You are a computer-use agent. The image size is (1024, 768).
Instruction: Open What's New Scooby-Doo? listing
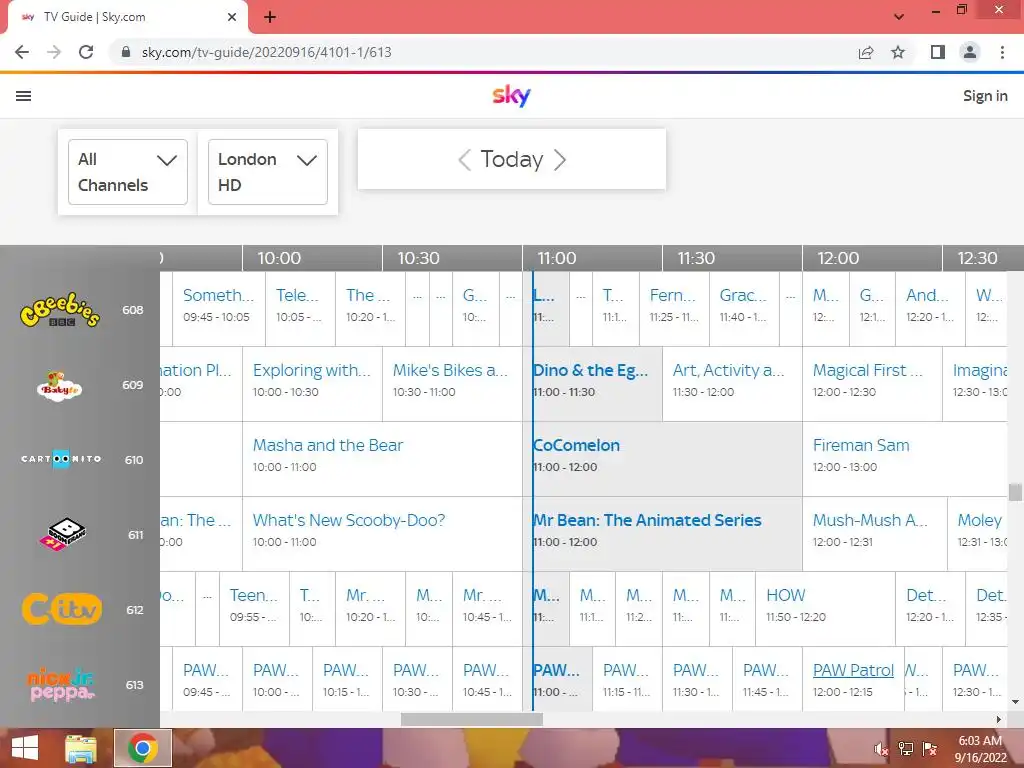(x=382, y=534)
